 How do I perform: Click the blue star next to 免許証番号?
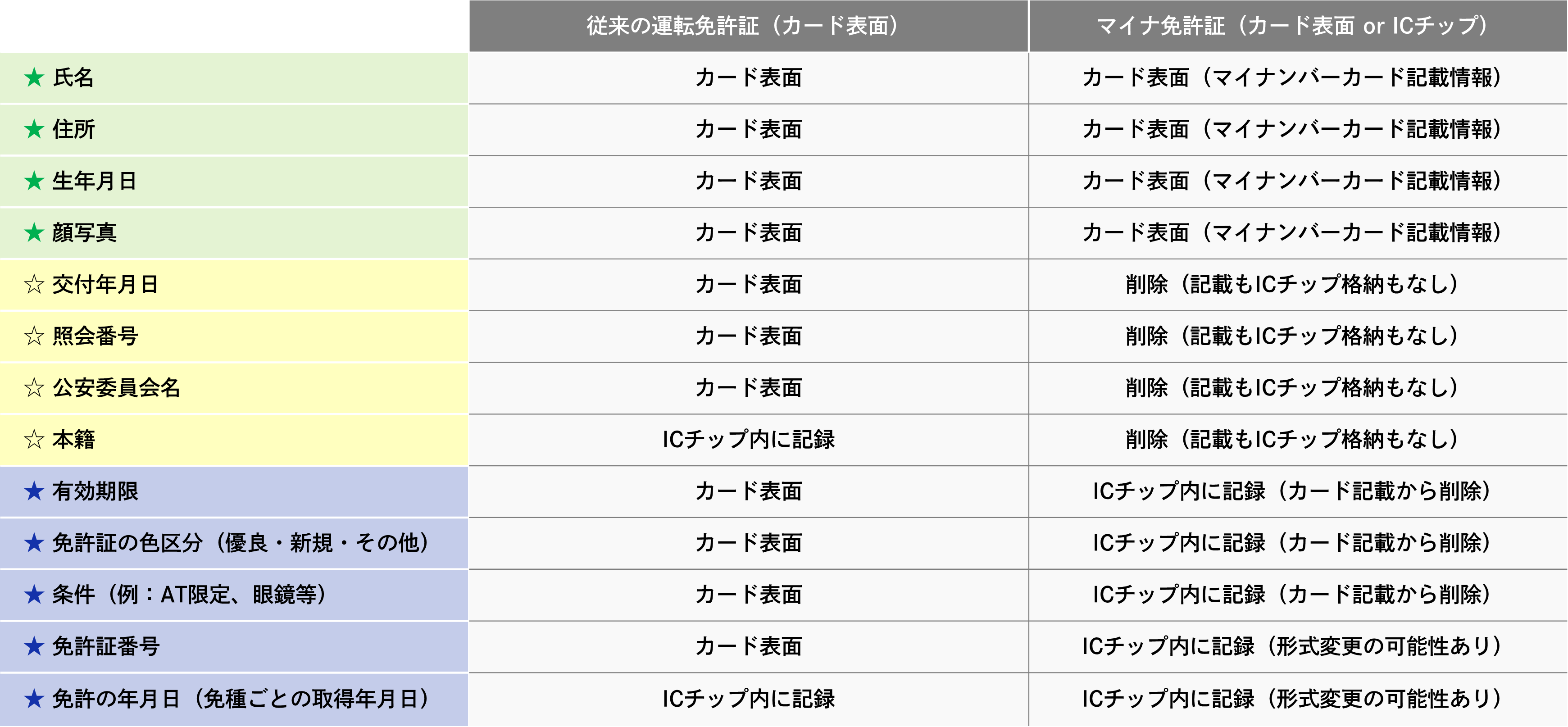click(34, 647)
